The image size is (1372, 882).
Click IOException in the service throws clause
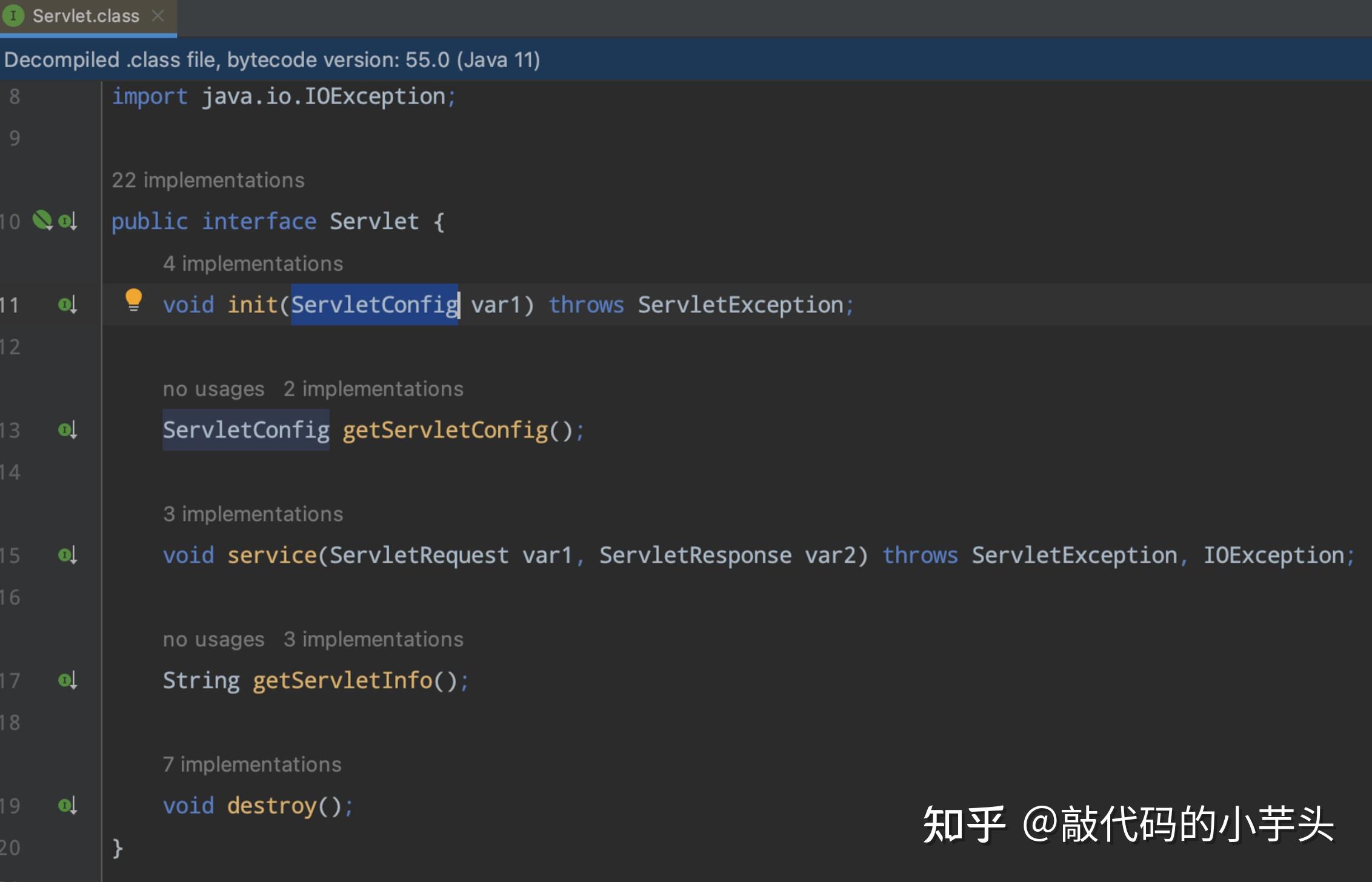pyautogui.click(x=1274, y=555)
